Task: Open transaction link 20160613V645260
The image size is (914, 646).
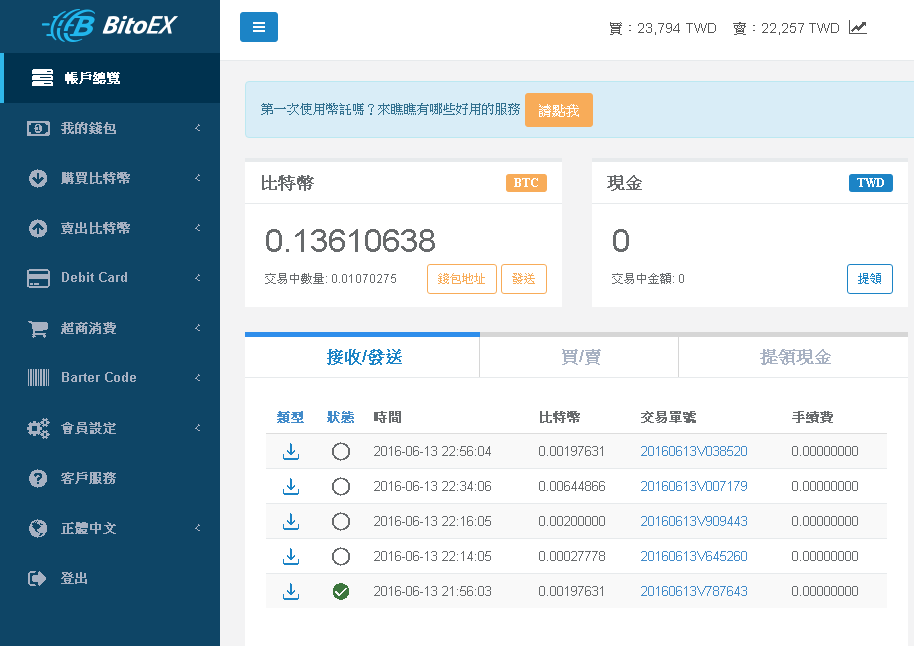Action: coord(694,556)
